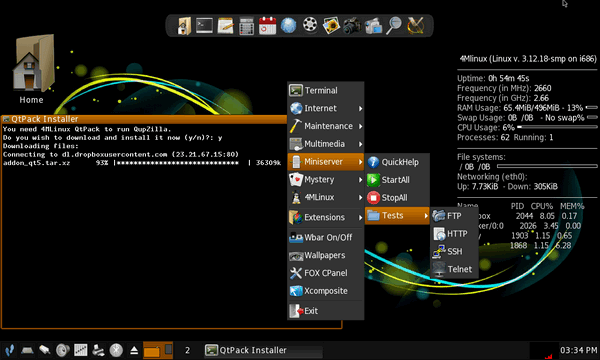Open QuickHelp in Miniserver submenu
The height and width of the screenshot is (360, 600).
pyautogui.click(x=397, y=162)
